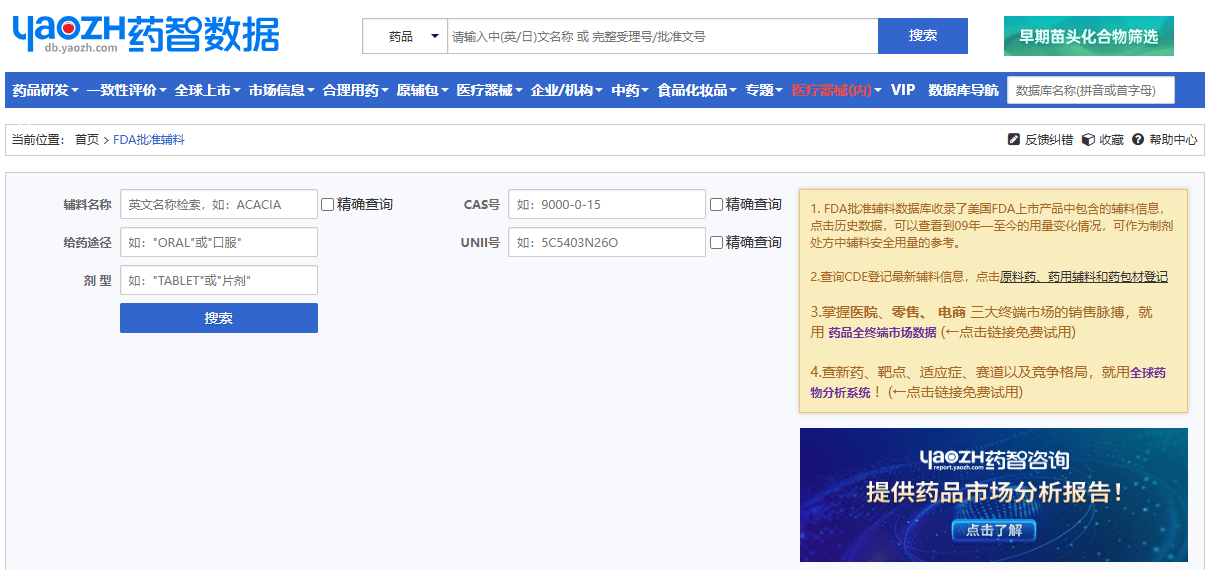Click 点击了解 button on the banner
1207x570 pixels.
[x=994, y=530]
